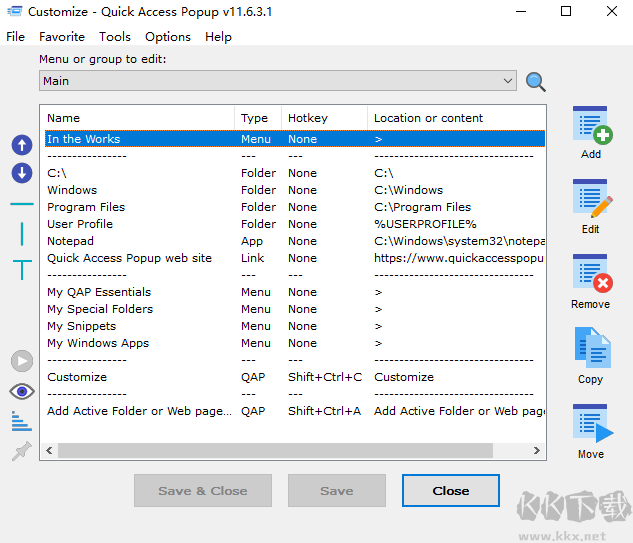Select the User Profile row
Screen dimensions: 633x543
click(x=295, y=224)
